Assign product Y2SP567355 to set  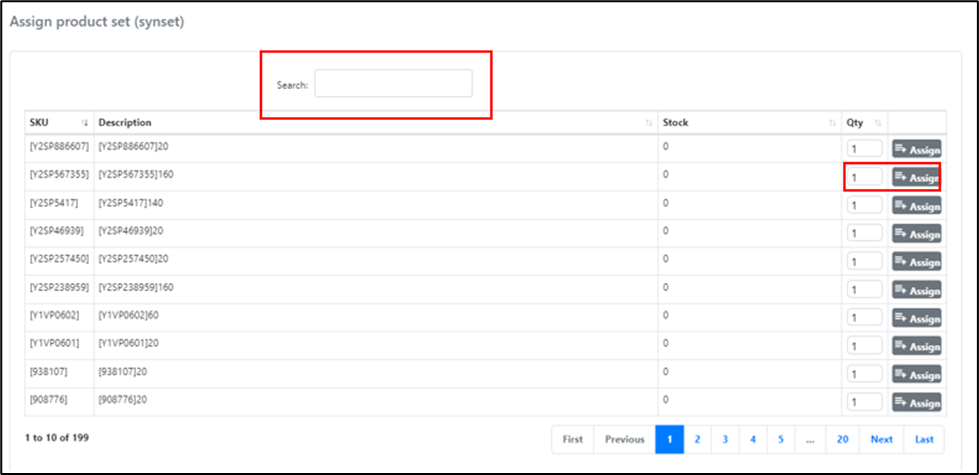(917, 177)
